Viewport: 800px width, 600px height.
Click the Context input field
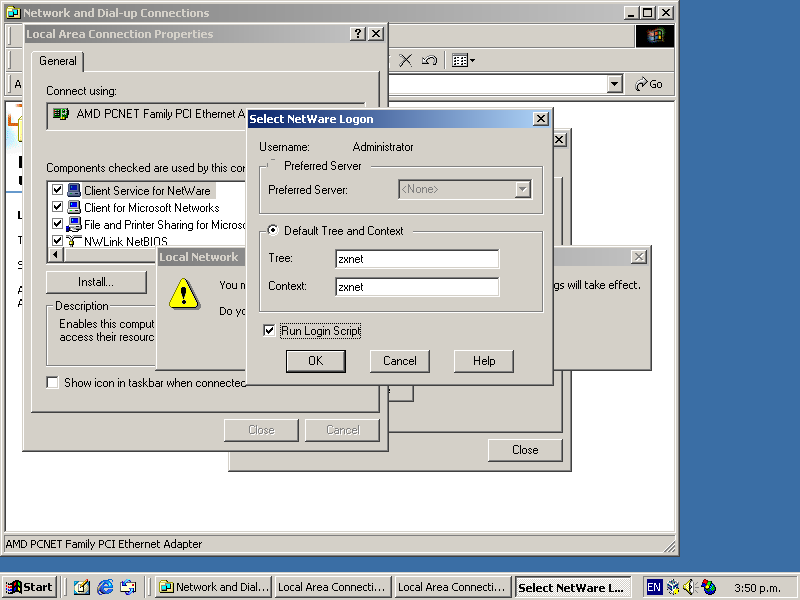tap(417, 287)
